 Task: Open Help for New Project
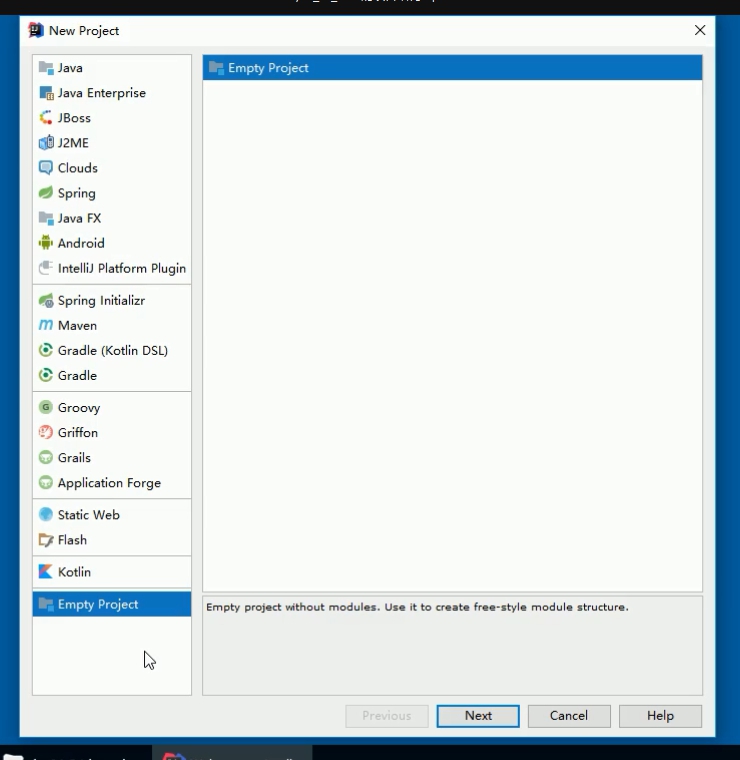(660, 716)
